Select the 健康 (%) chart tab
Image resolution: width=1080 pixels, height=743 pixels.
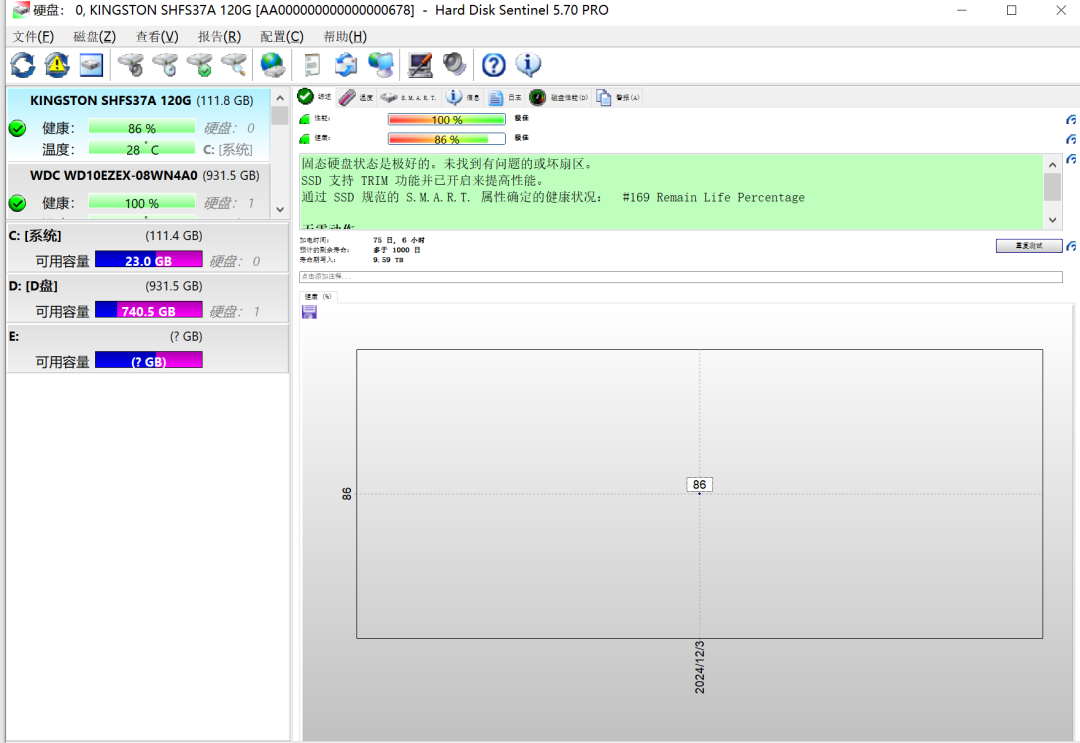pos(318,297)
